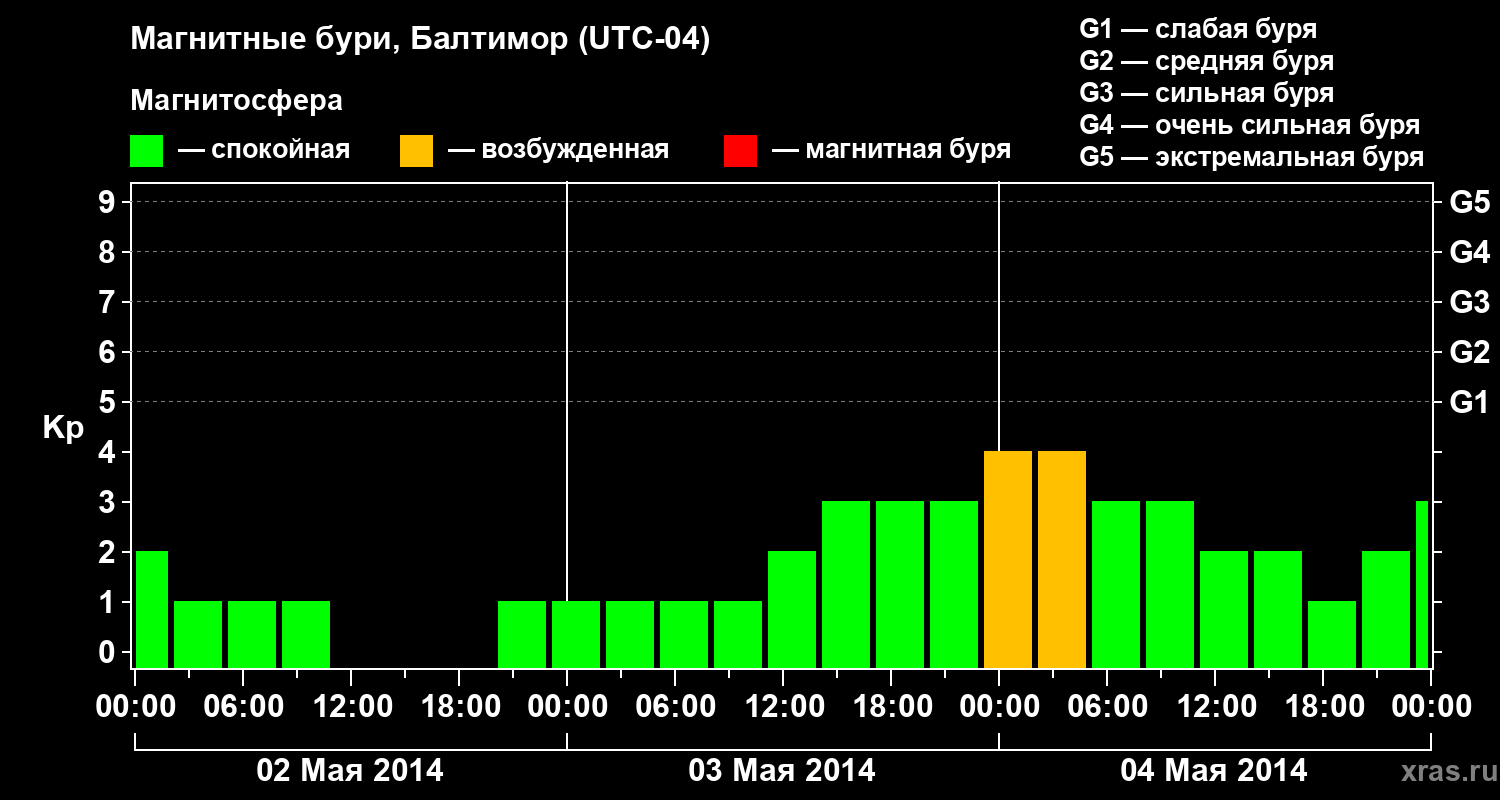
Task: Click '12:00' tick label of 02 Мая
Action: [351, 706]
